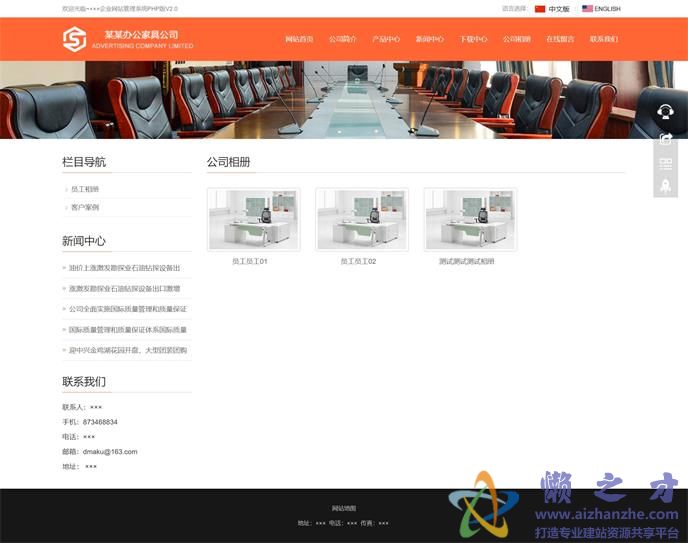This screenshot has width=688, height=543.
Task: Open news item starting with 公司全面实施
Action: [128, 309]
